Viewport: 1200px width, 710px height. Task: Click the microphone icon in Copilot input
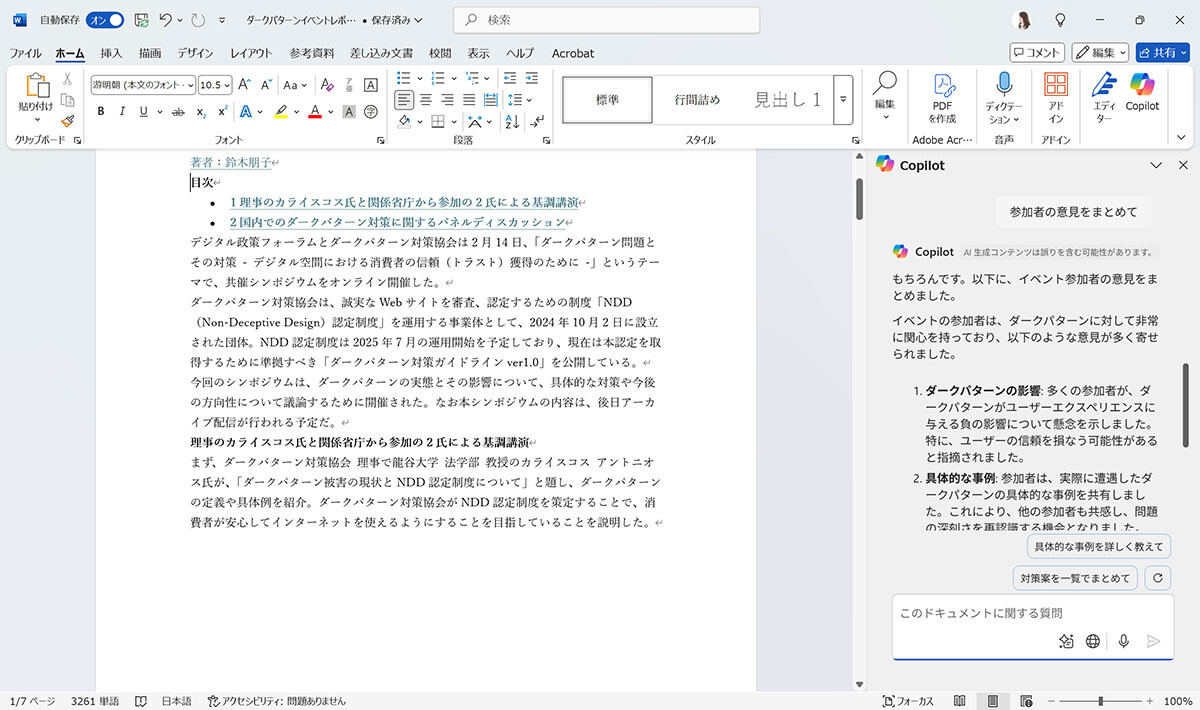(1124, 641)
